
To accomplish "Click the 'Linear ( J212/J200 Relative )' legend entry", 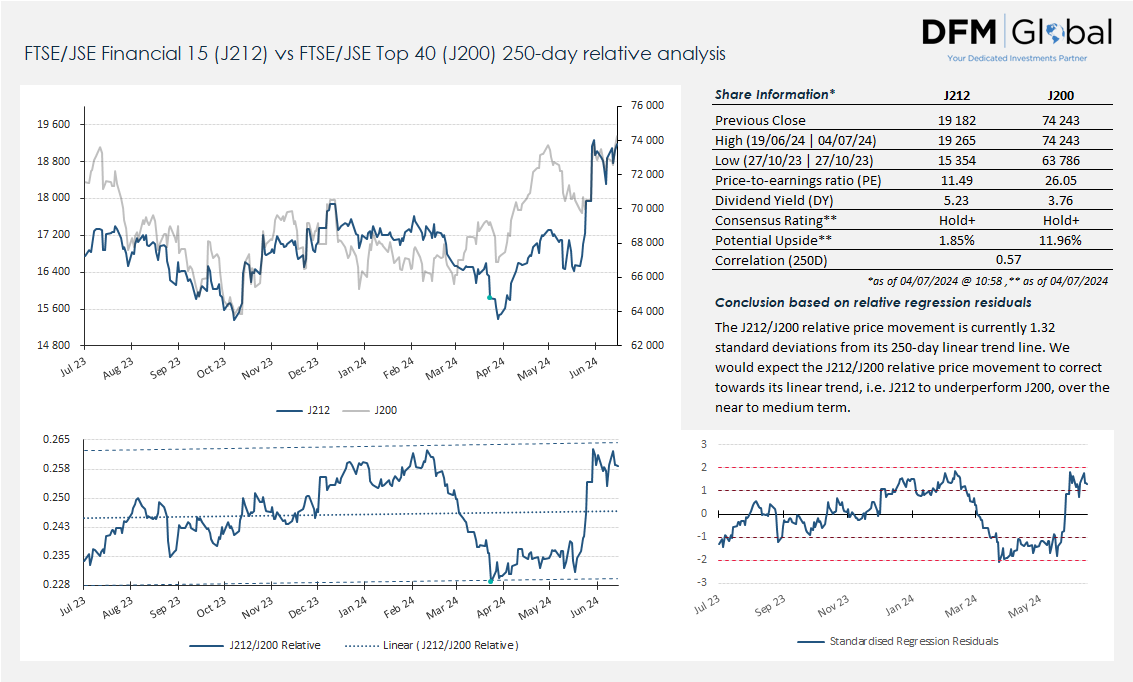I will pyautogui.click(x=432, y=645).
